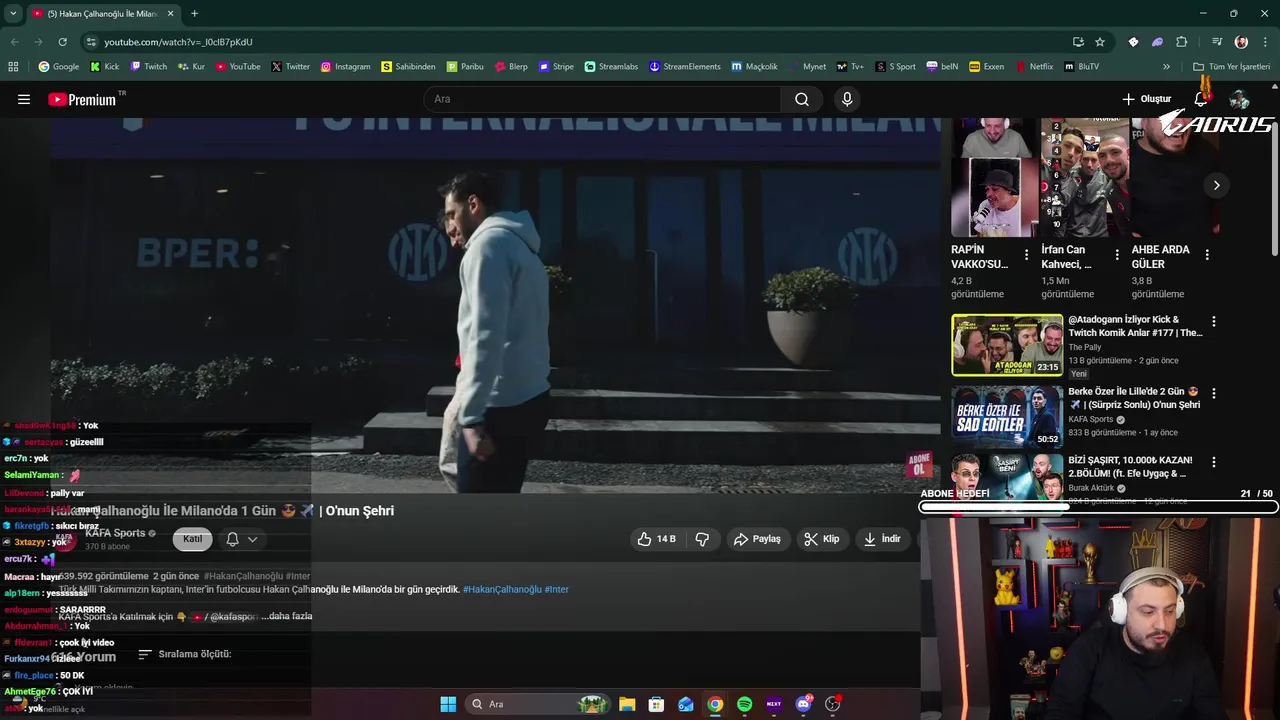Image resolution: width=1280 pixels, height=720 pixels.
Task: Open Spotify from the taskbar
Action: tap(744, 704)
